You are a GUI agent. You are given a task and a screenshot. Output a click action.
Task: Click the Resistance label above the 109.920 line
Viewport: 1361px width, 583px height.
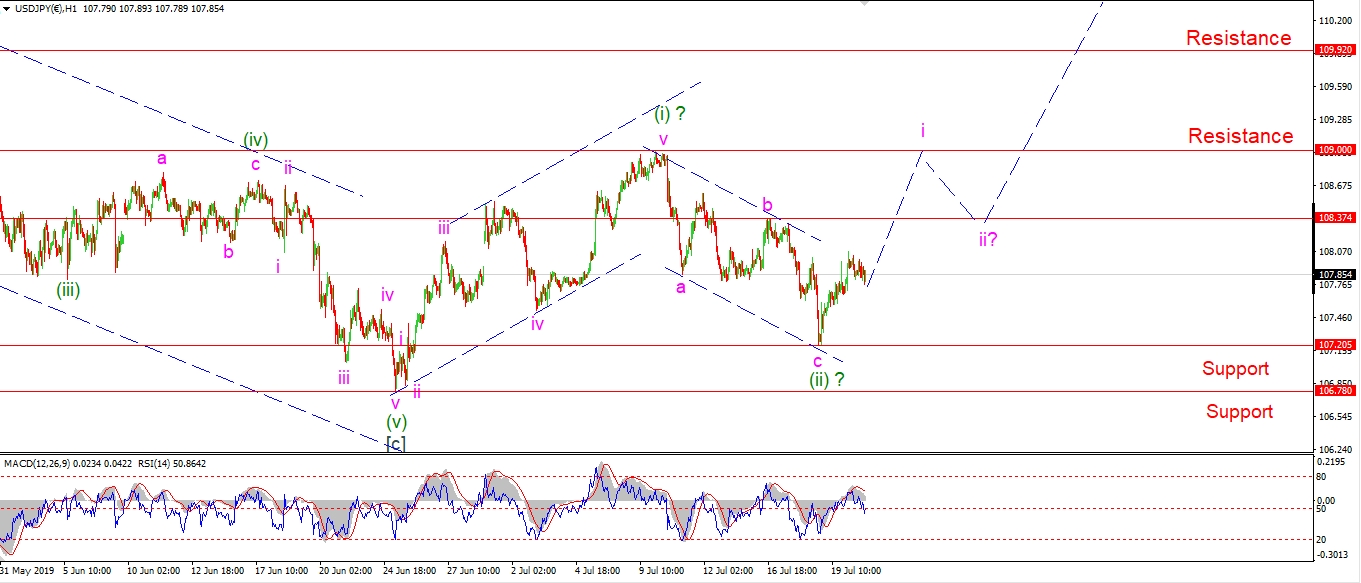click(1238, 38)
